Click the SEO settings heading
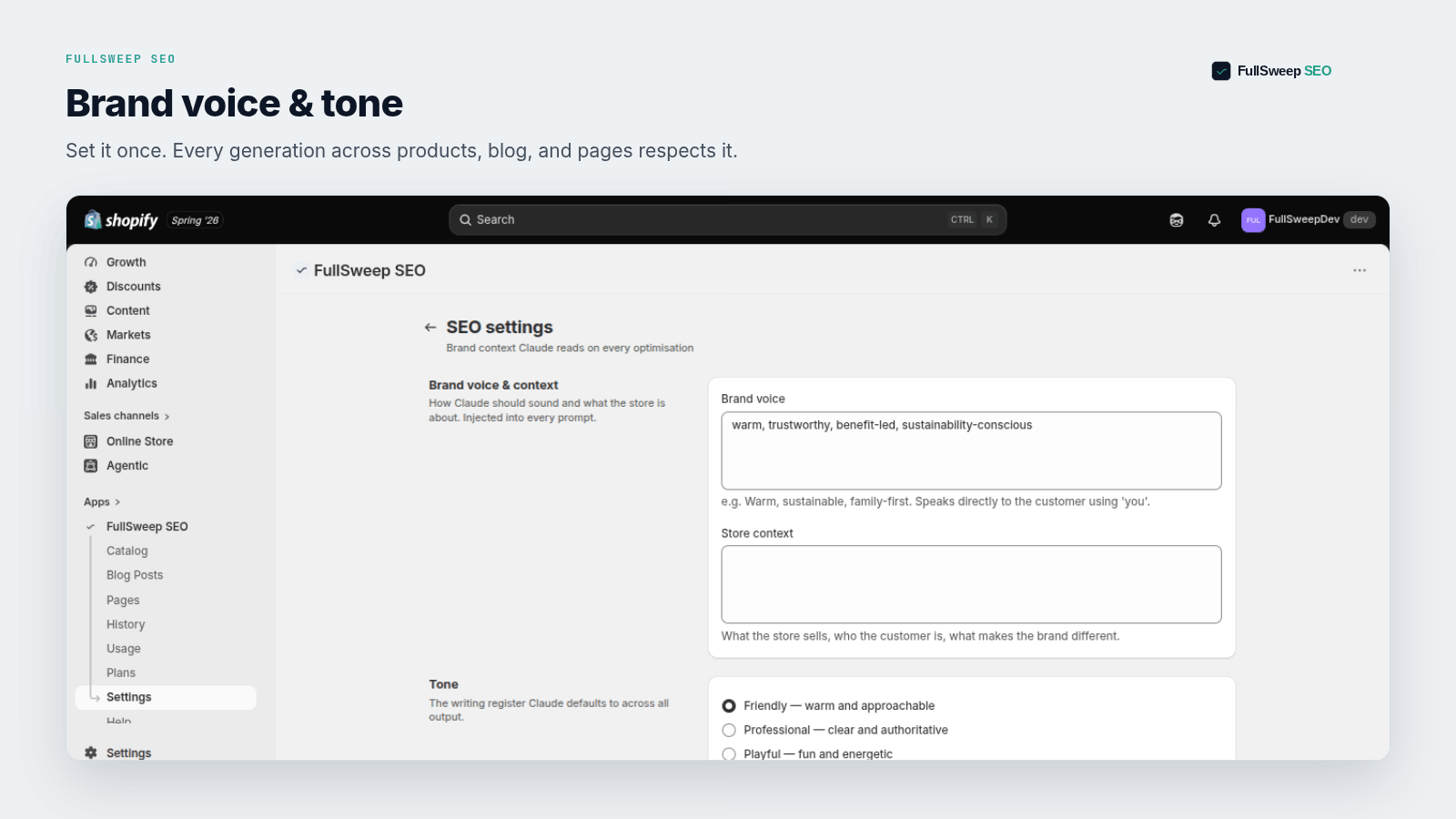Screen dimensions: 1456x819 pos(500,328)
